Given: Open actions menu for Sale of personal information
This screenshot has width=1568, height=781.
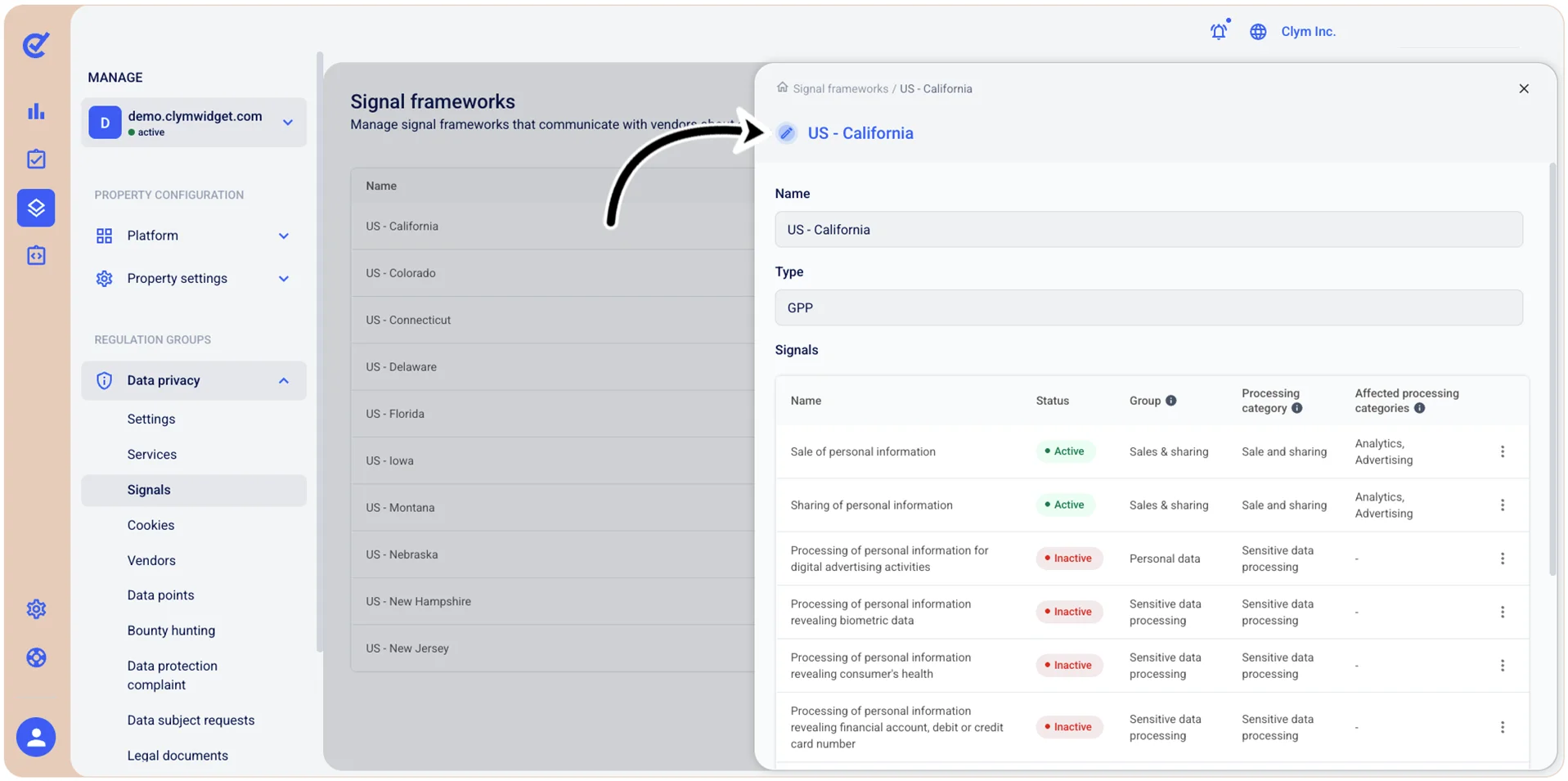Looking at the screenshot, I should click(1502, 451).
